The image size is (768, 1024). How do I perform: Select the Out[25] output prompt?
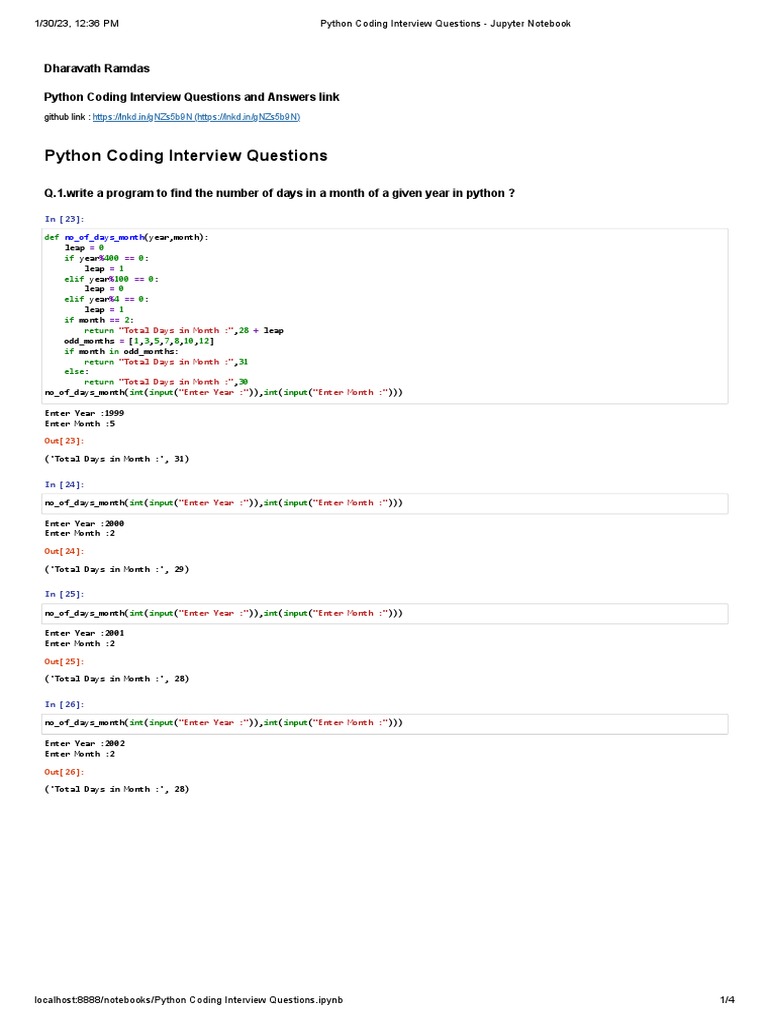tap(64, 661)
